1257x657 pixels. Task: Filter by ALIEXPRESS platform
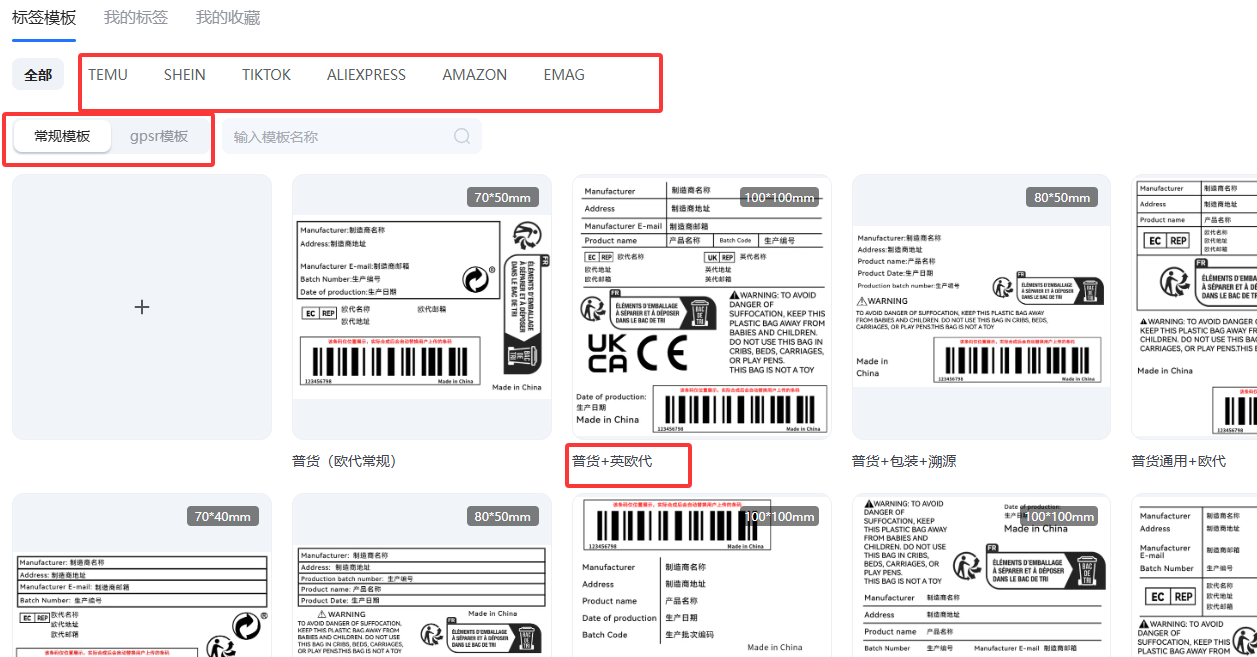tap(366, 75)
